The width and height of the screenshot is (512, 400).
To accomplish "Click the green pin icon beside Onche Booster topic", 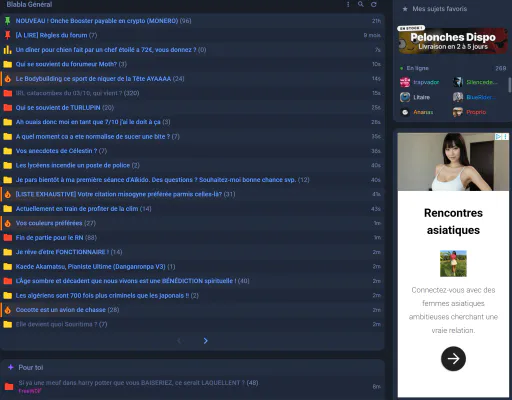I will pos(7,21).
